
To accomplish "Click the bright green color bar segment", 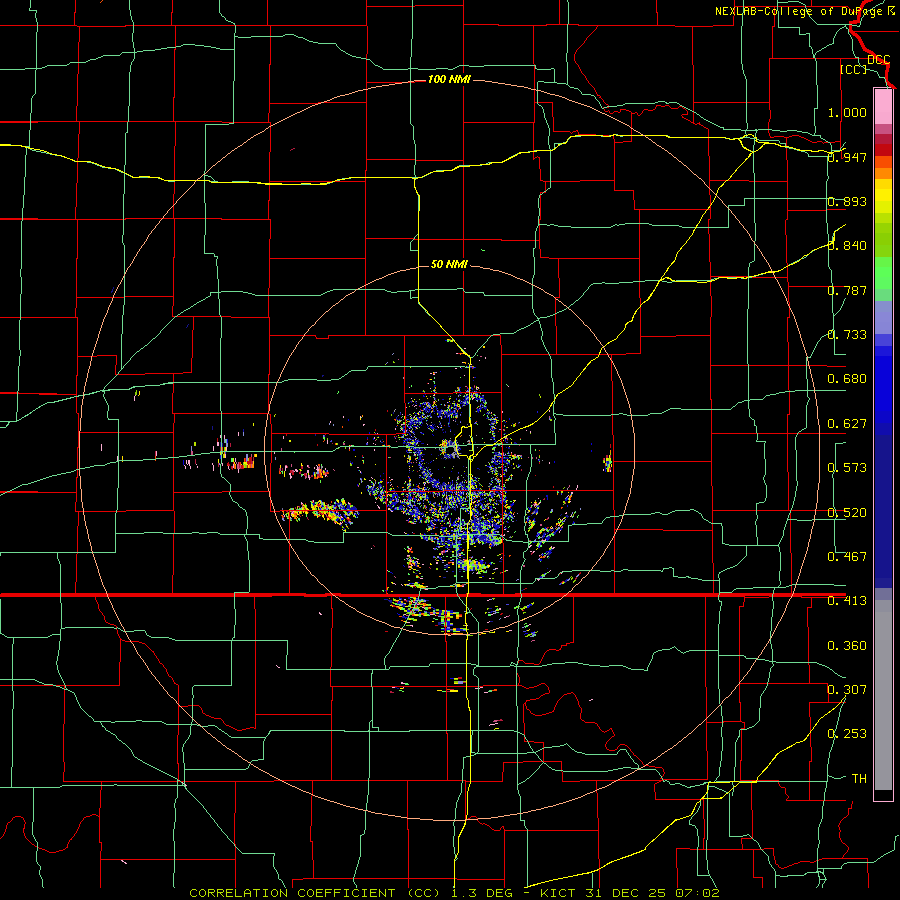I will coord(883,273).
